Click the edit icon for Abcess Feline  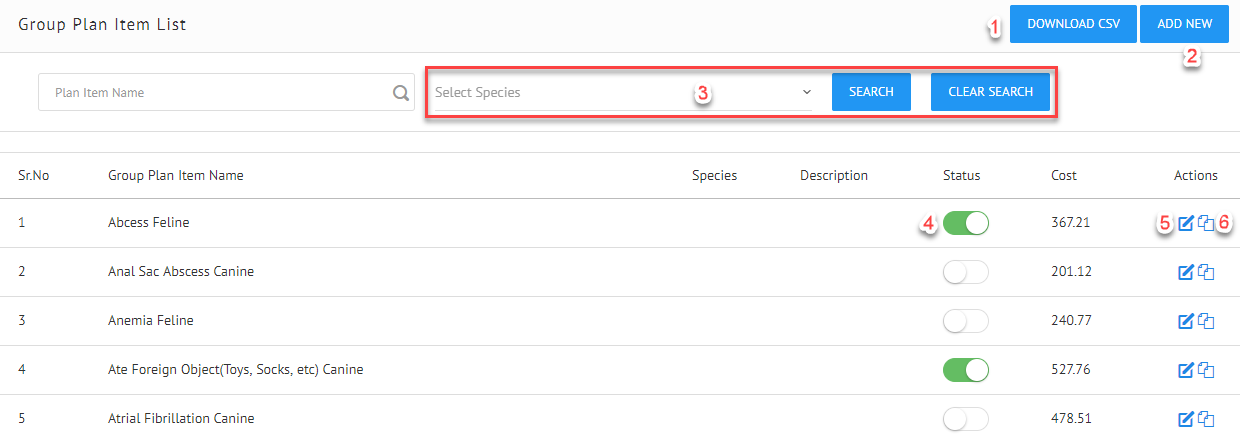[1186, 223]
